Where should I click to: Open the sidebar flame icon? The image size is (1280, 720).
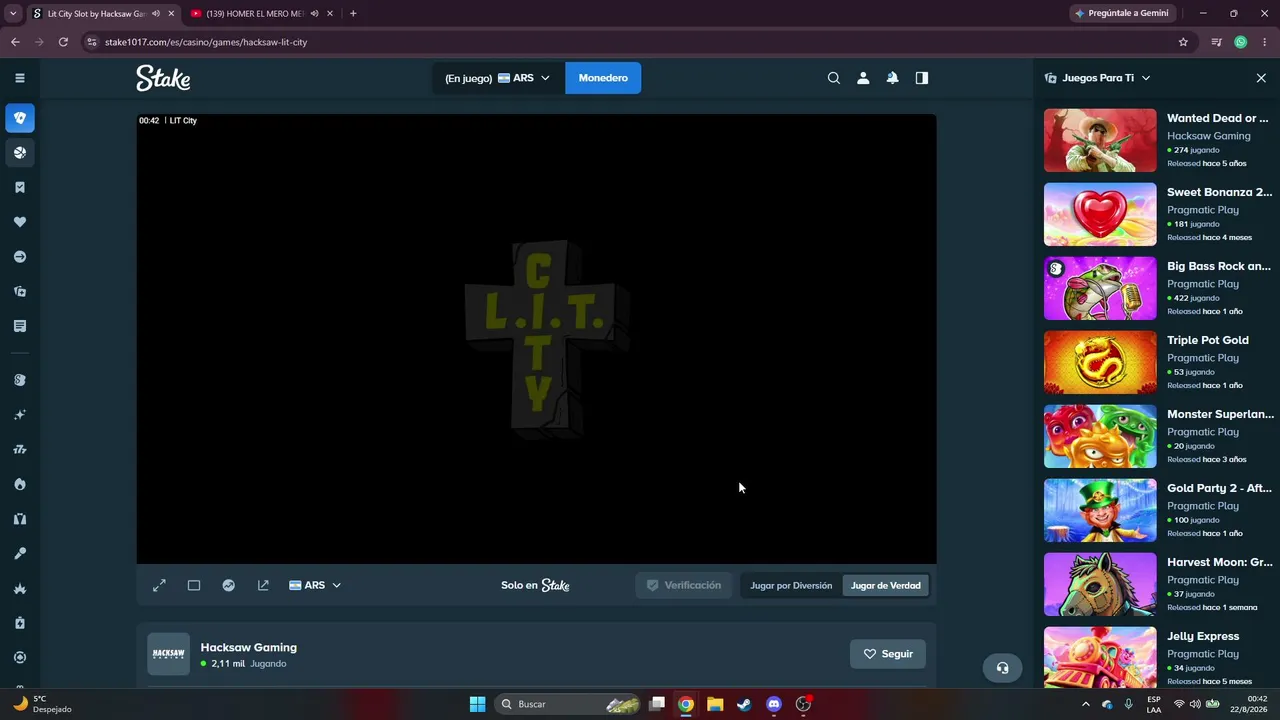(x=20, y=484)
